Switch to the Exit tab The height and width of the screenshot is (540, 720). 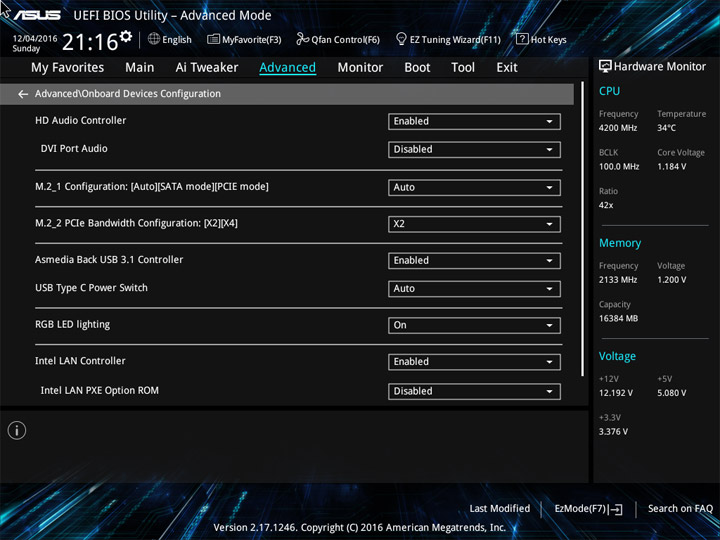[507, 68]
